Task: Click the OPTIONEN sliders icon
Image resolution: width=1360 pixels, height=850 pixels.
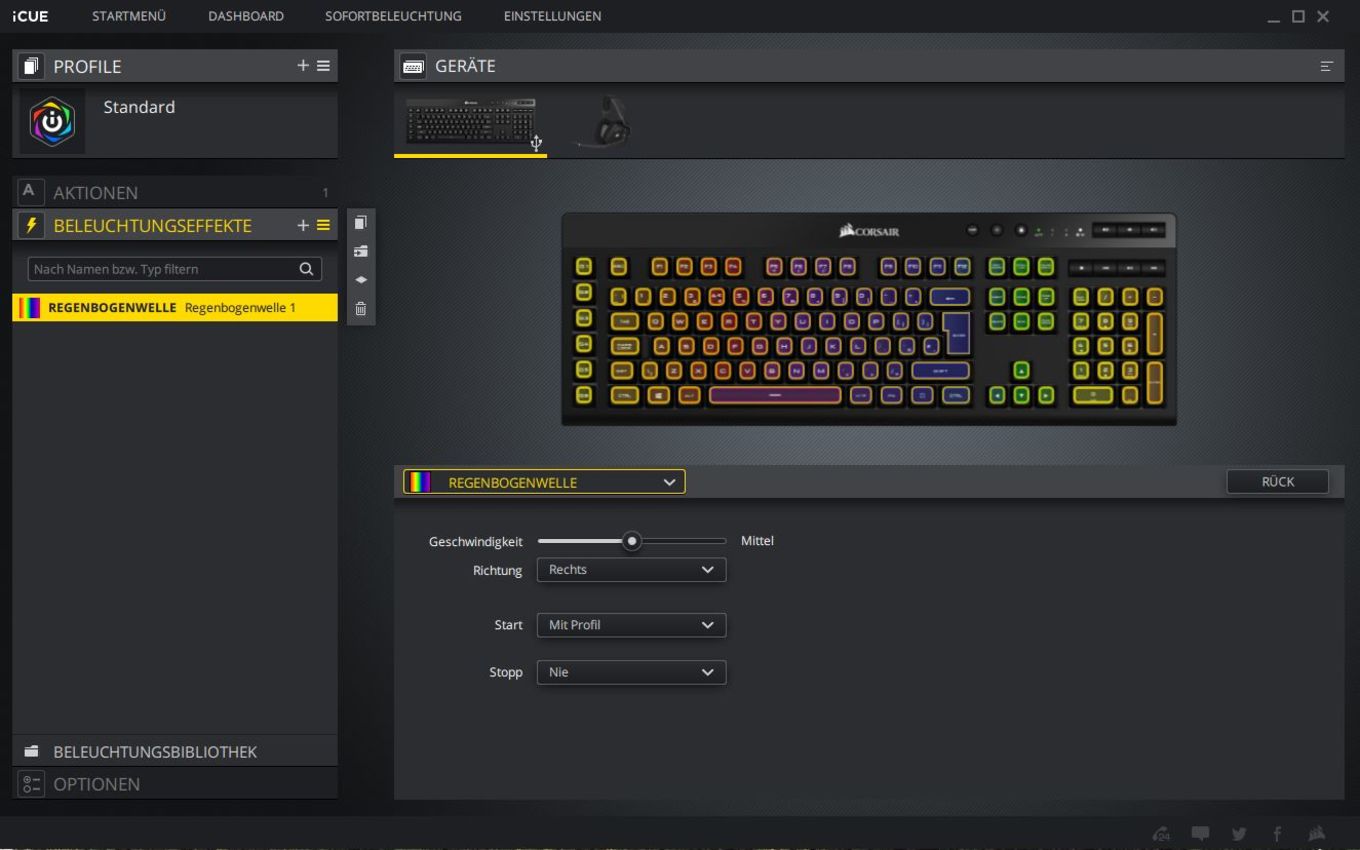Action: point(32,784)
